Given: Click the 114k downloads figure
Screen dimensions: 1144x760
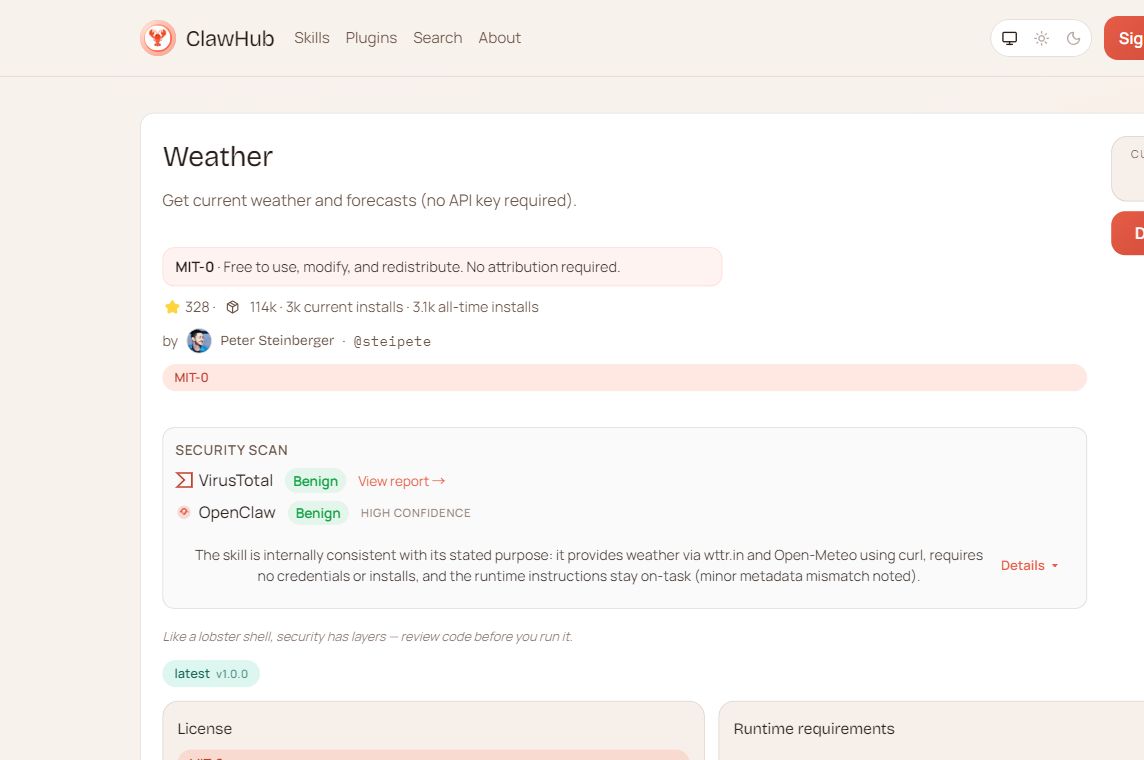Looking at the screenshot, I should pos(263,307).
